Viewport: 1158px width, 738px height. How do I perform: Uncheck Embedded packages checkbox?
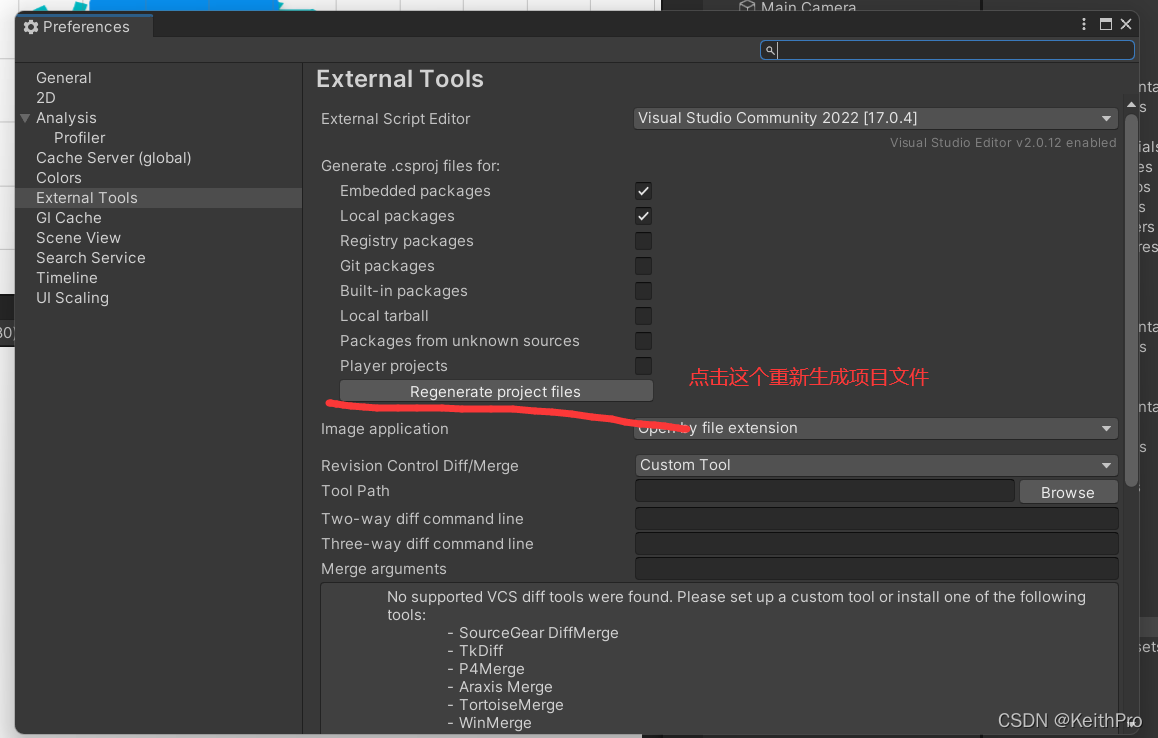pyautogui.click(x=643, y=191)
